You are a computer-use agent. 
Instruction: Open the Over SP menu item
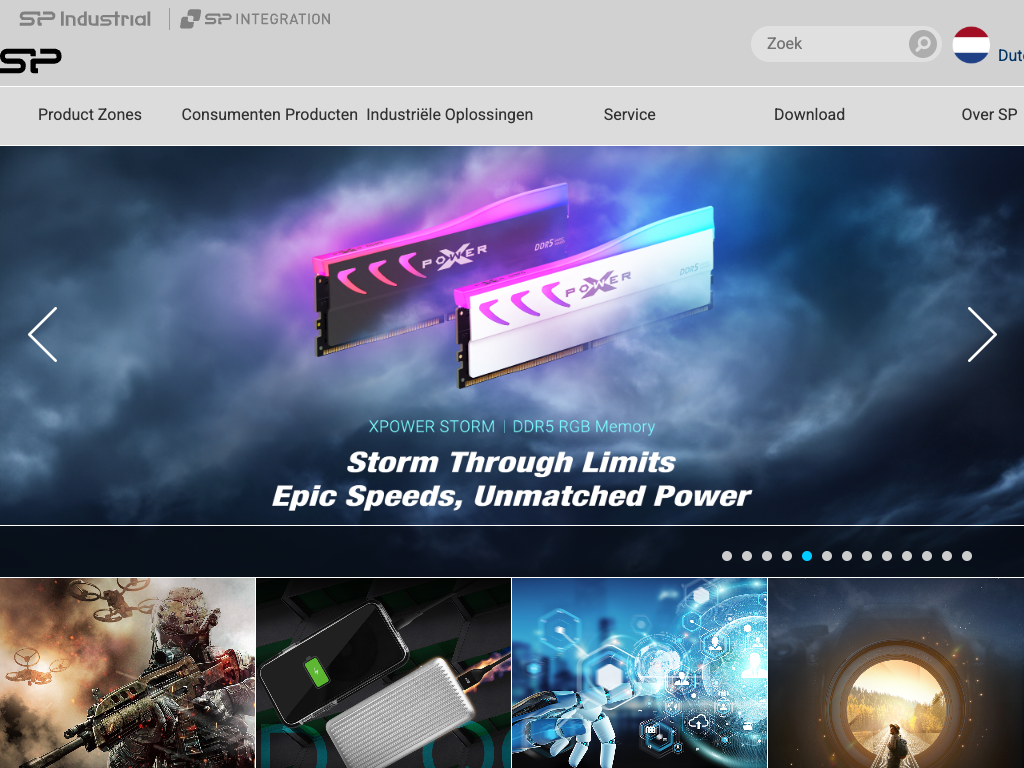point(988,115)
